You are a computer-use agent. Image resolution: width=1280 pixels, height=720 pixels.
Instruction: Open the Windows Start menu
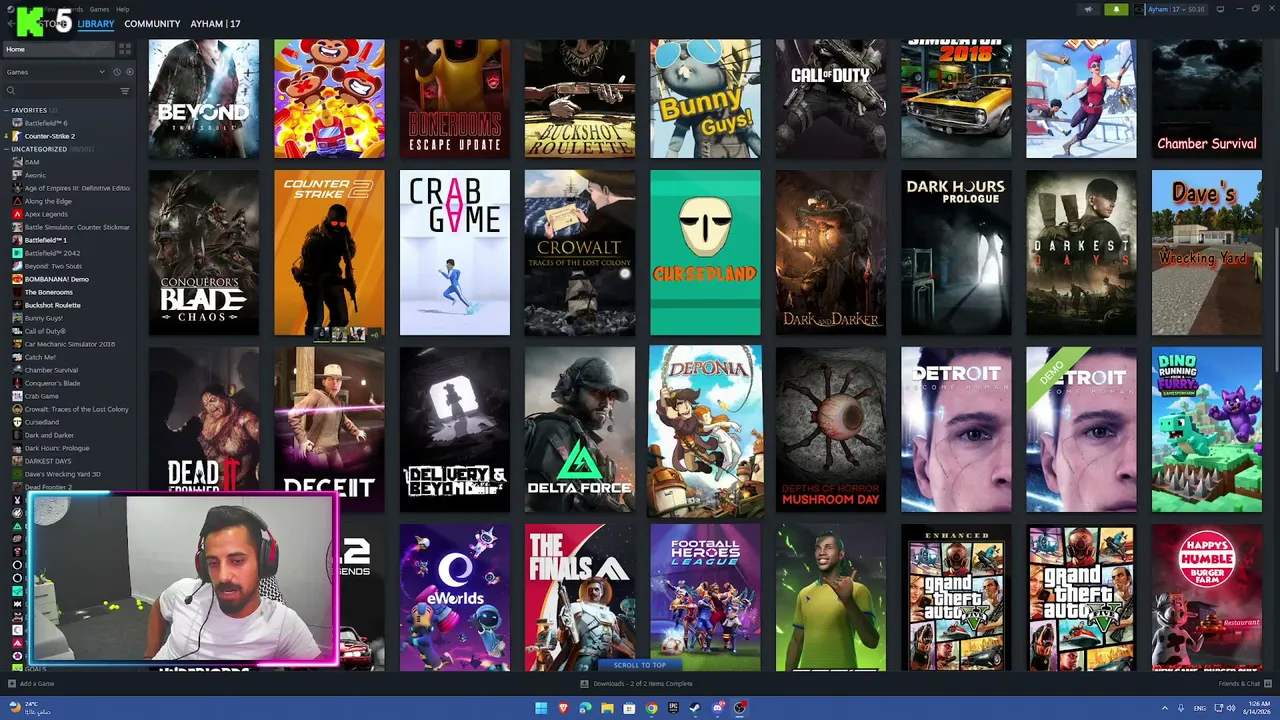click(x=541, y=708)
